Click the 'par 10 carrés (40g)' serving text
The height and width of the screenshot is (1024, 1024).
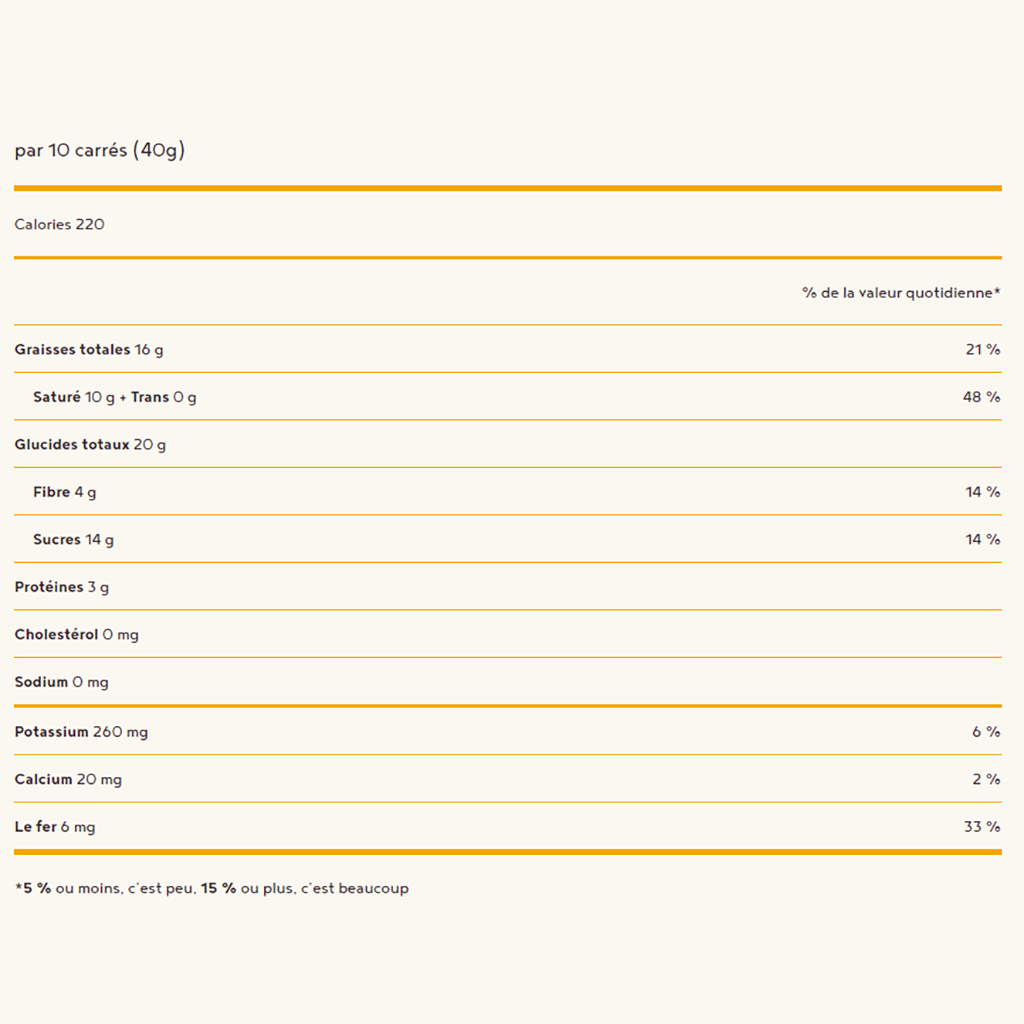100,151
